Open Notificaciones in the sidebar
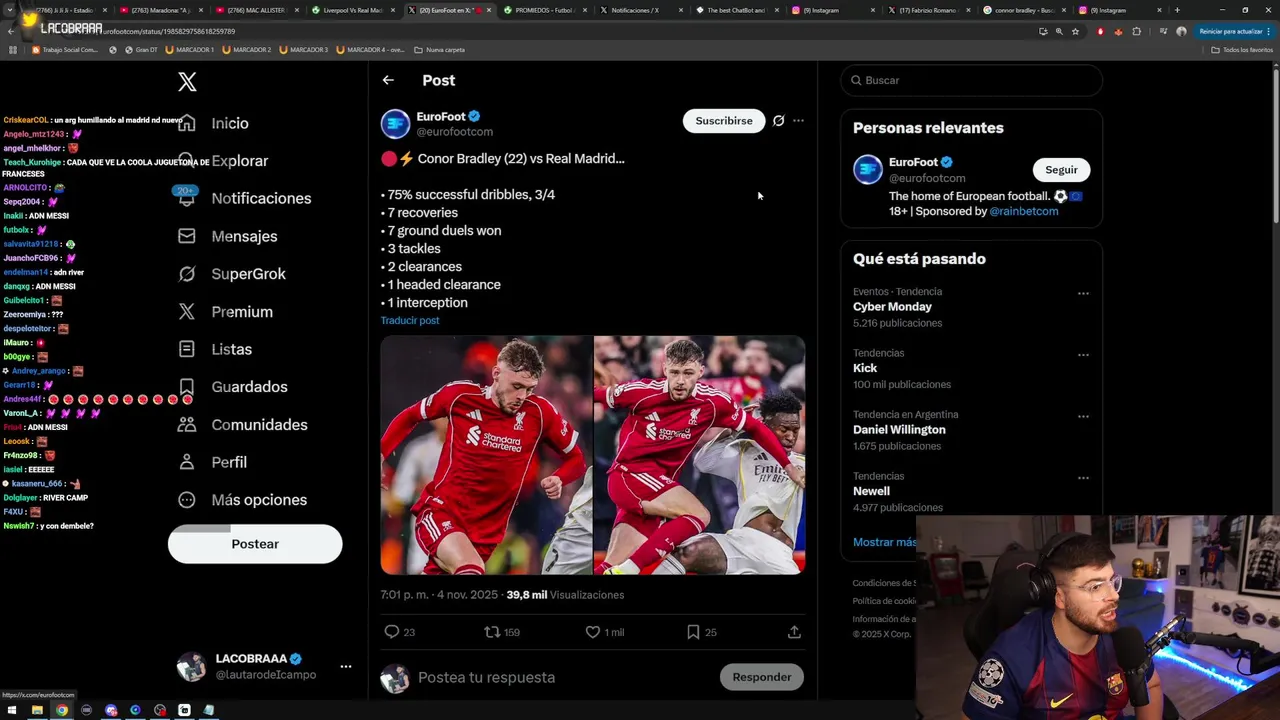The image size is (1280, 720). 261,198
